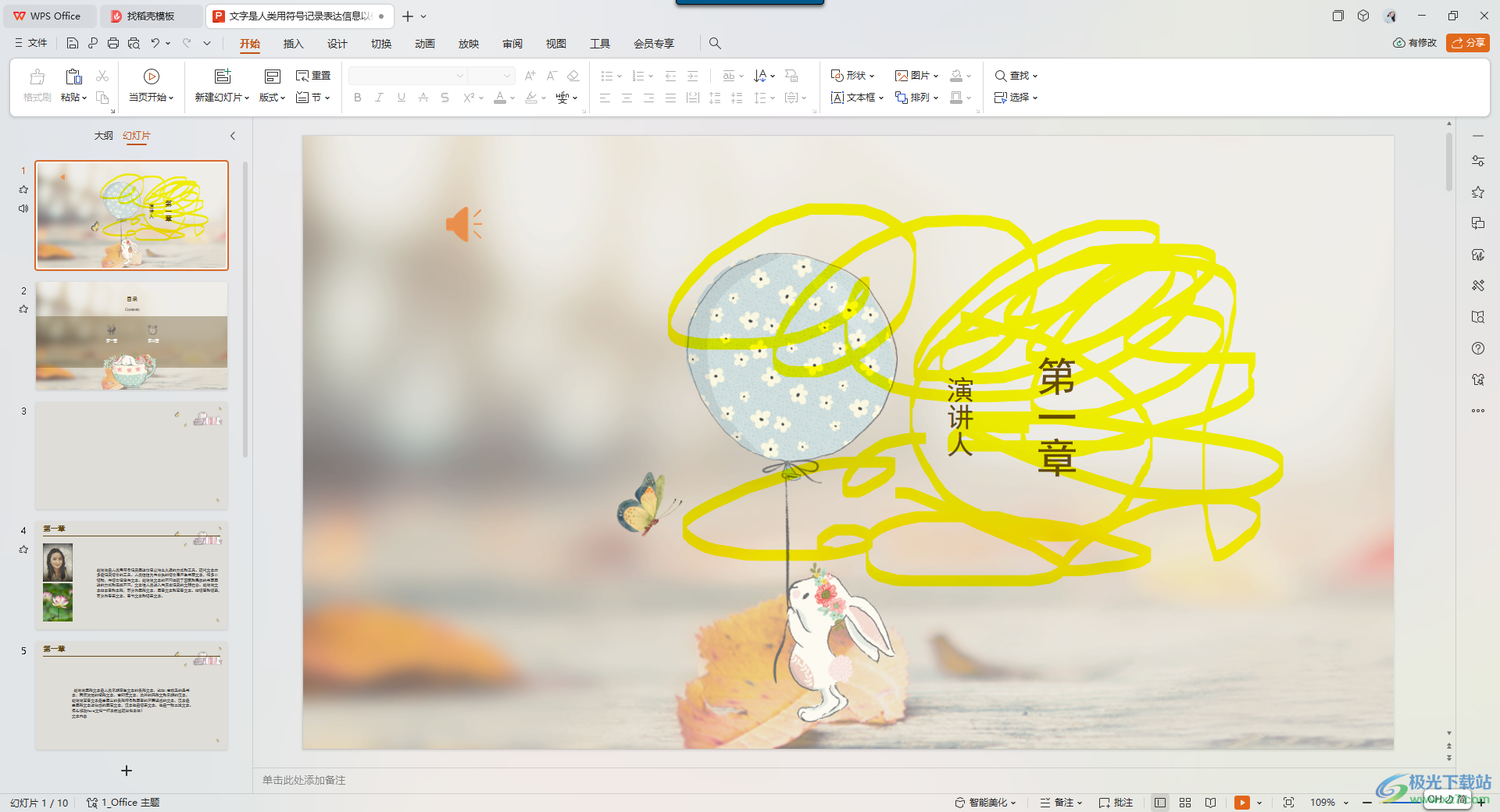
Task: Toggle left text alignment
Action: 605,98
